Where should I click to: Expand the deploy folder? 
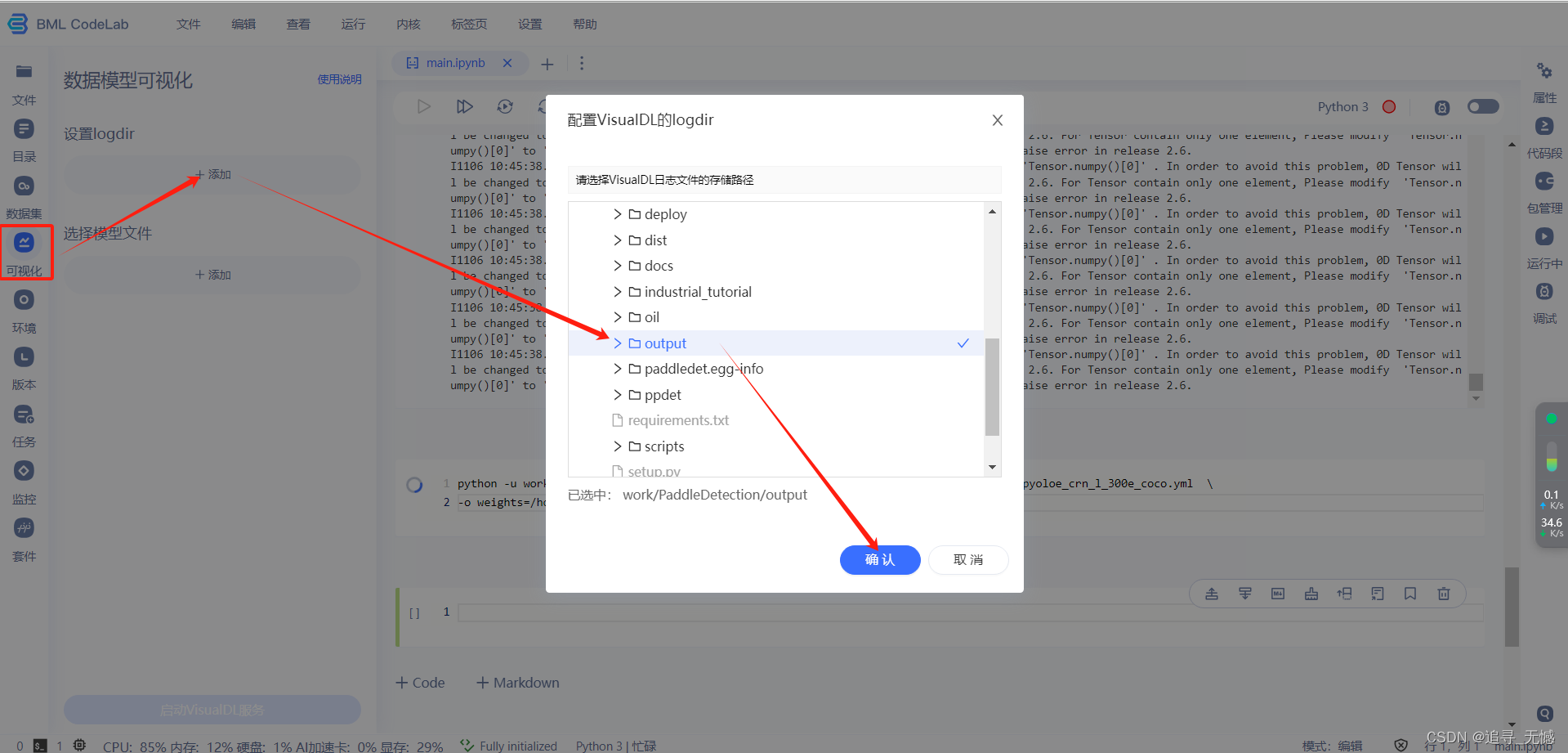[618, 214]
